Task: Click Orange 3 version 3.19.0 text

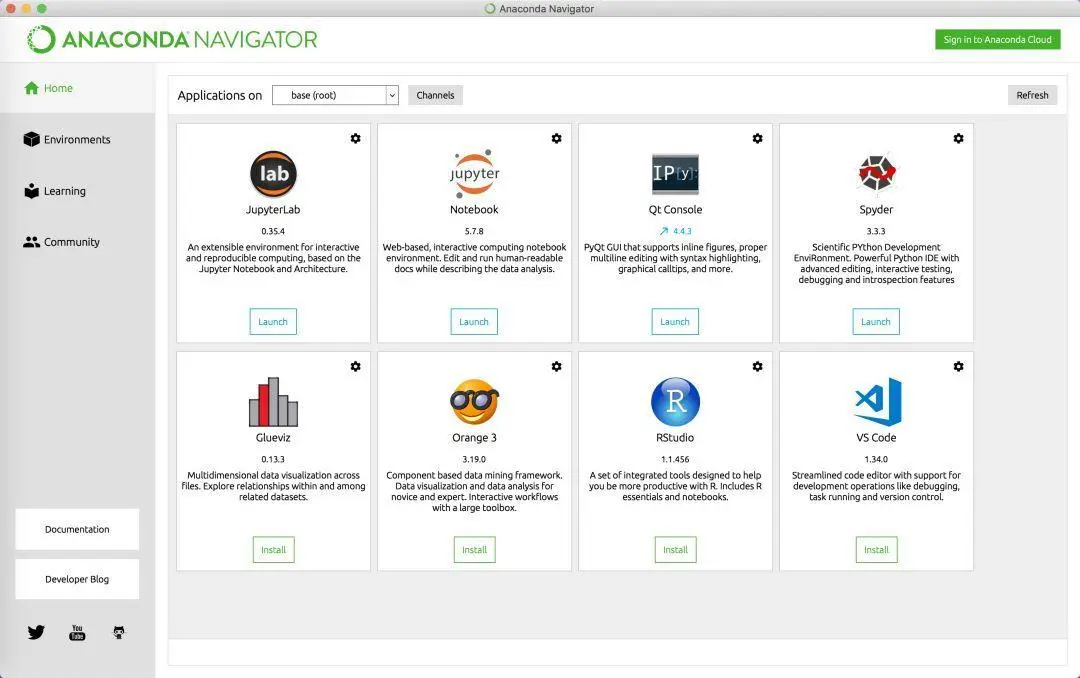Action: click(474, 459)
